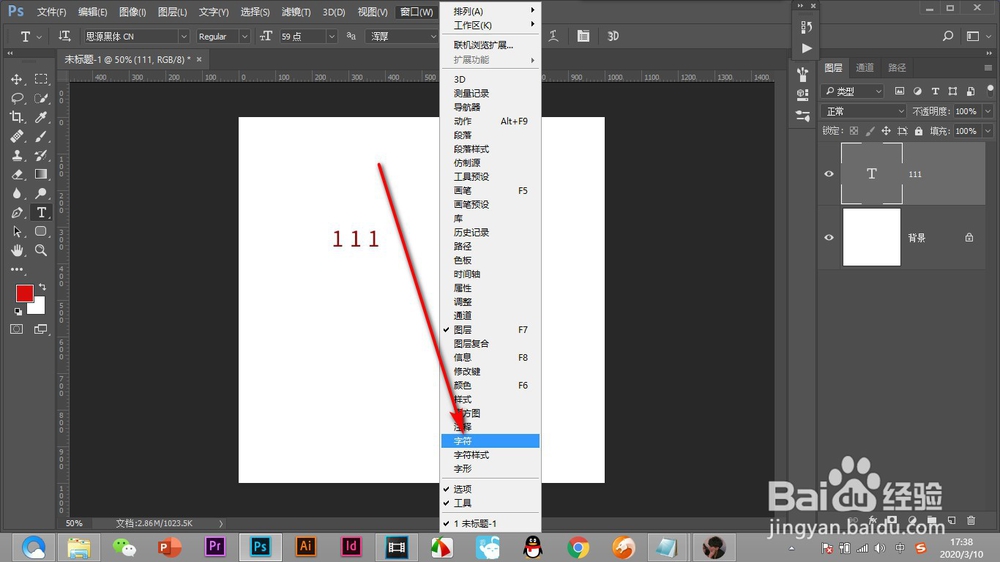Screen dimensions: 1000x562
Task: Click the 111 text layer thumbnail
Action: point(871,174)
